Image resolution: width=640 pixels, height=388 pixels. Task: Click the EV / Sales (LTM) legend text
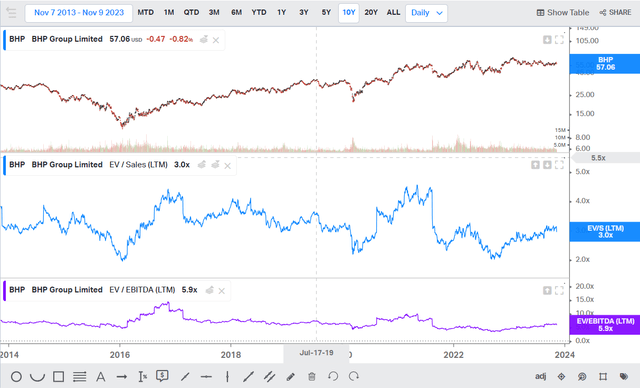click(138, 165)
